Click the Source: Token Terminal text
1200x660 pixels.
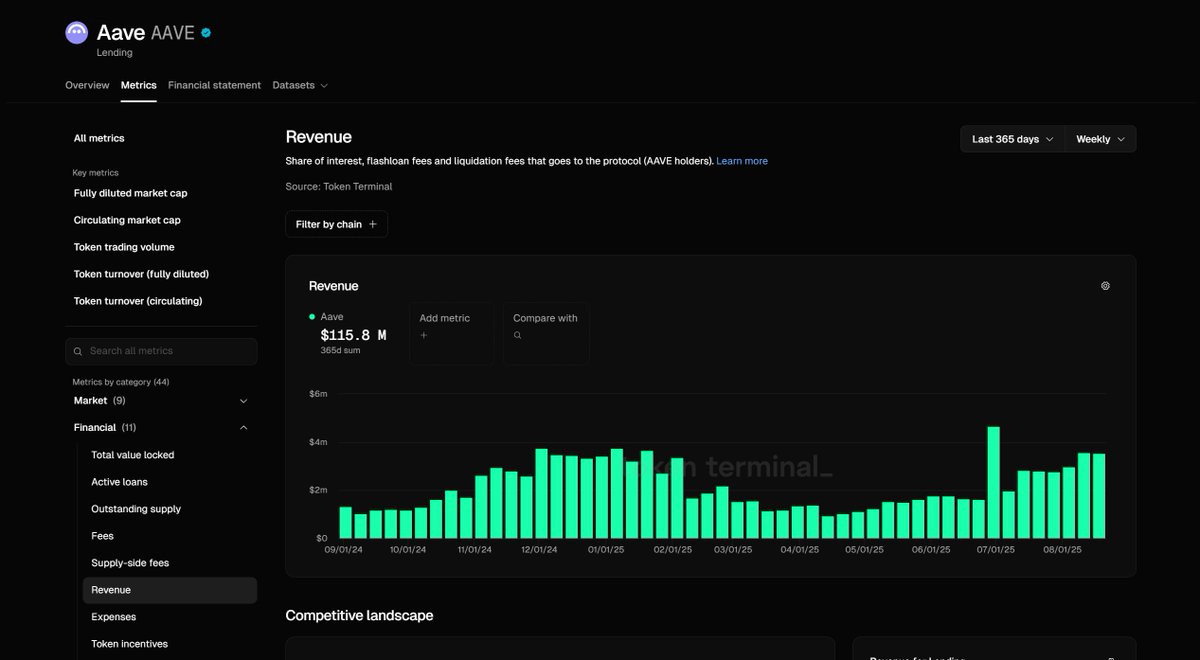338,187
